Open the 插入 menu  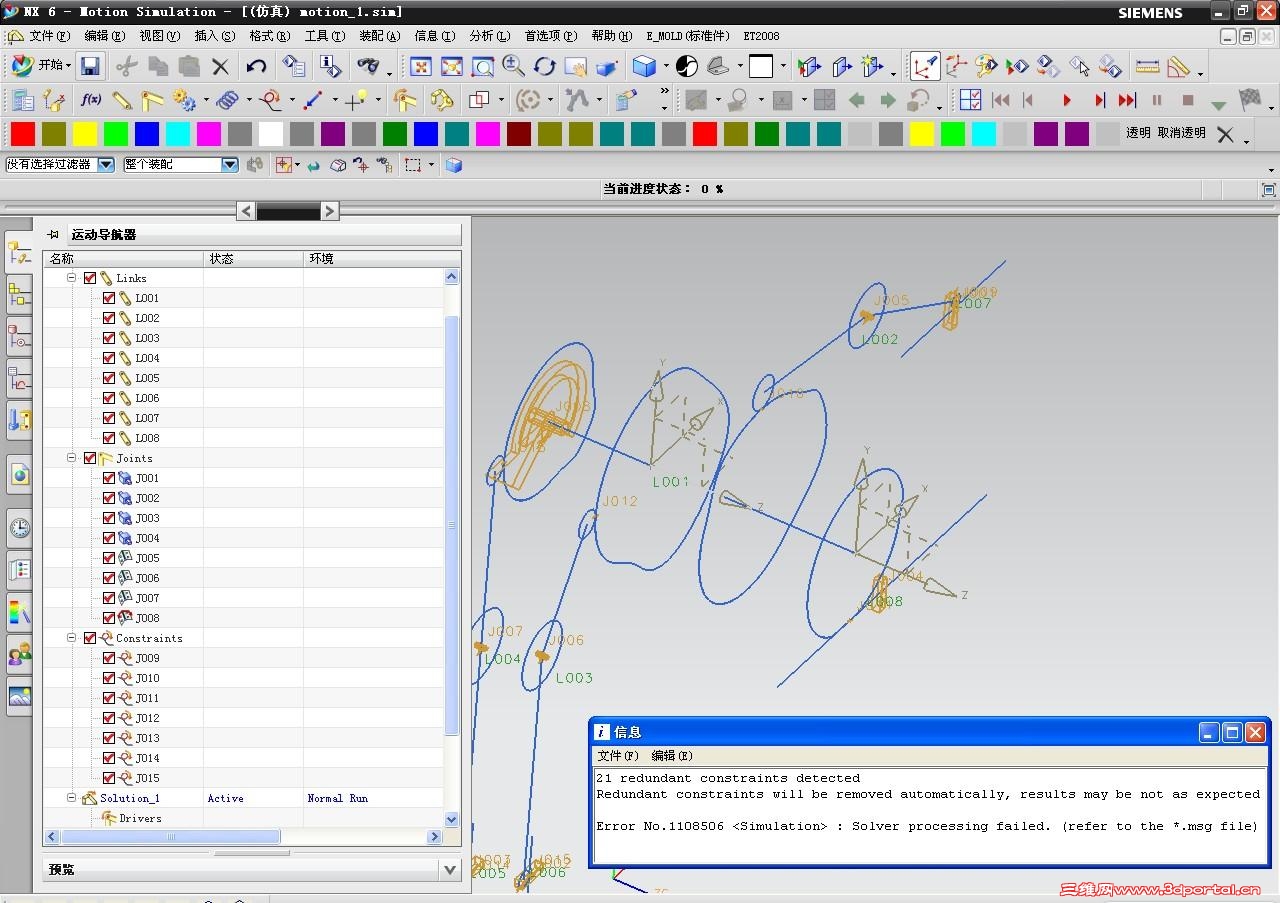[x=214, y=36]
